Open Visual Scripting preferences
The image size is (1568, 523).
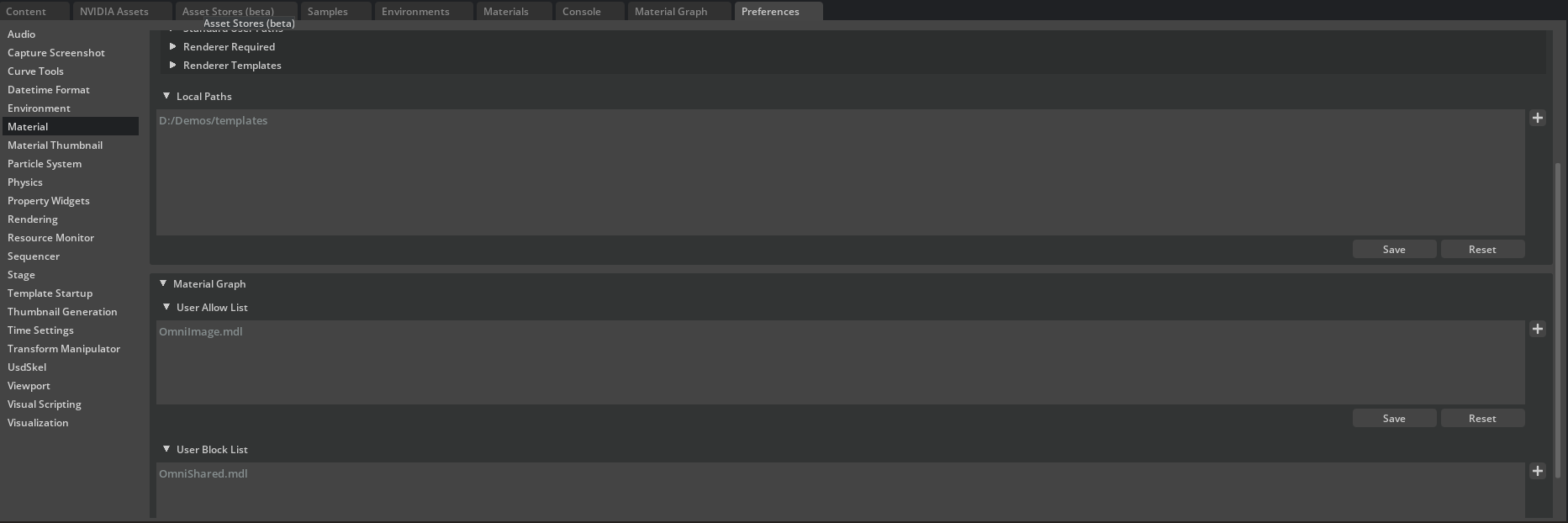(71, 404)
